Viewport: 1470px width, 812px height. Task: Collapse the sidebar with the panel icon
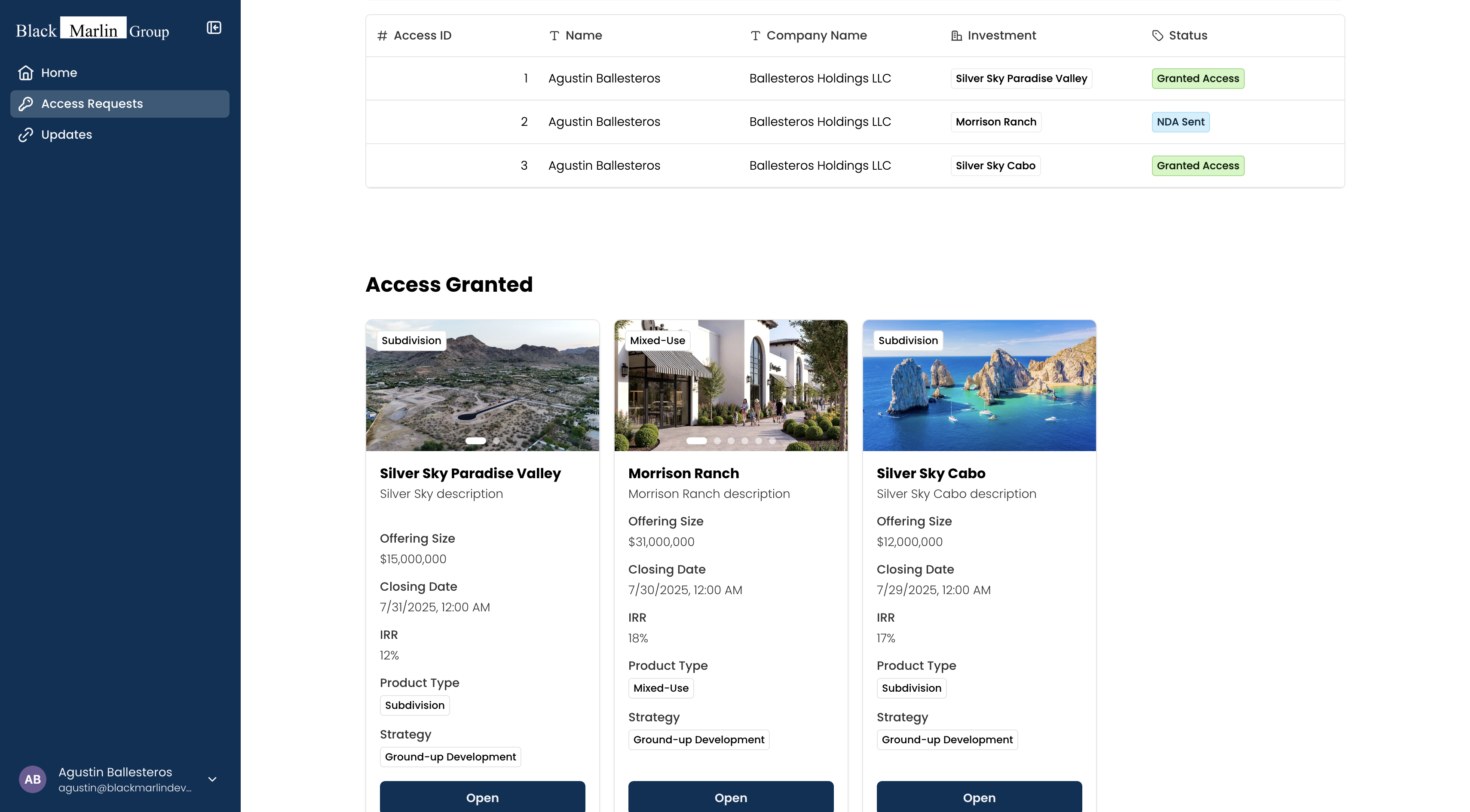coord(214,28)
